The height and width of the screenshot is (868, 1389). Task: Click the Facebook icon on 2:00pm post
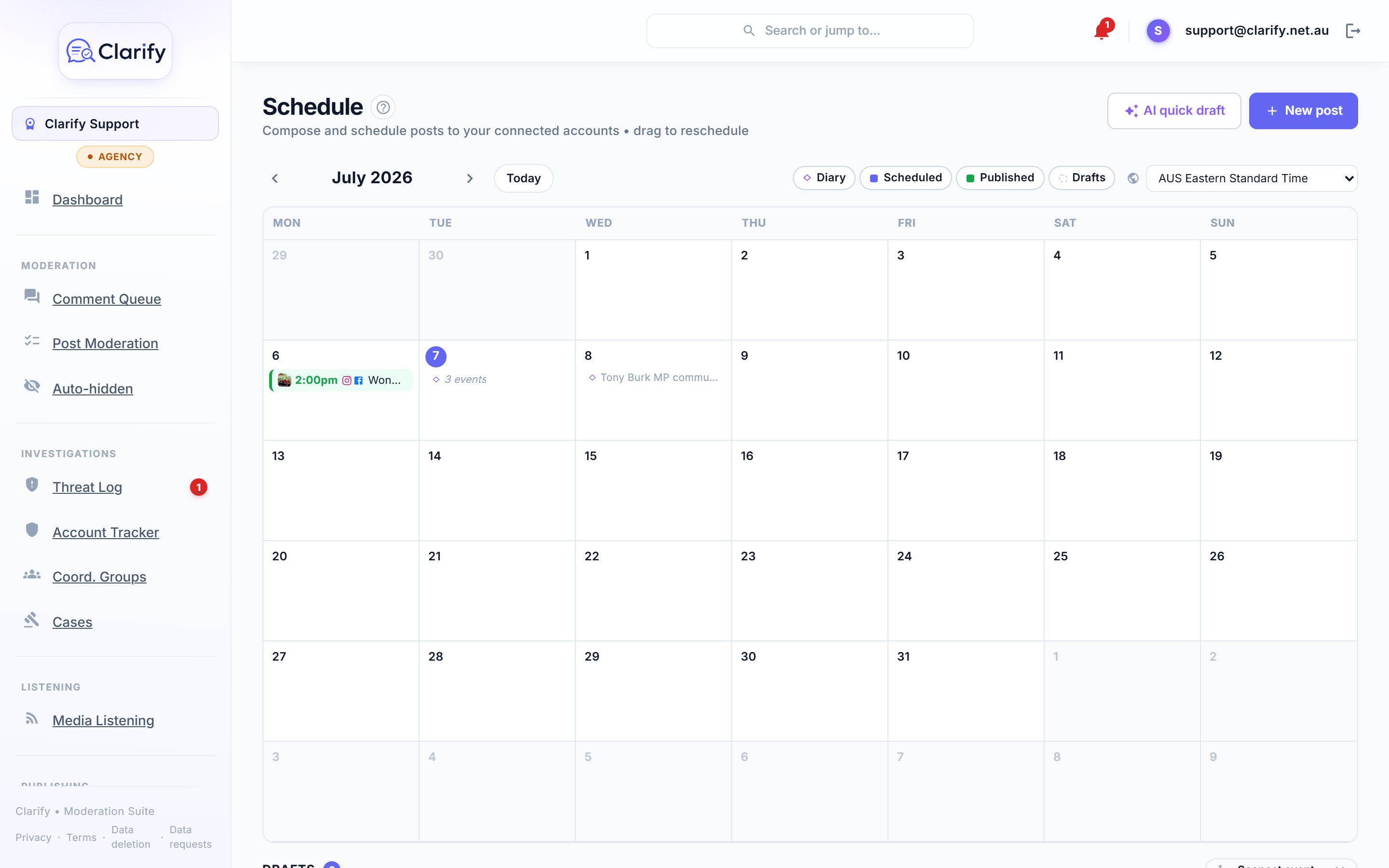point(358,380)
